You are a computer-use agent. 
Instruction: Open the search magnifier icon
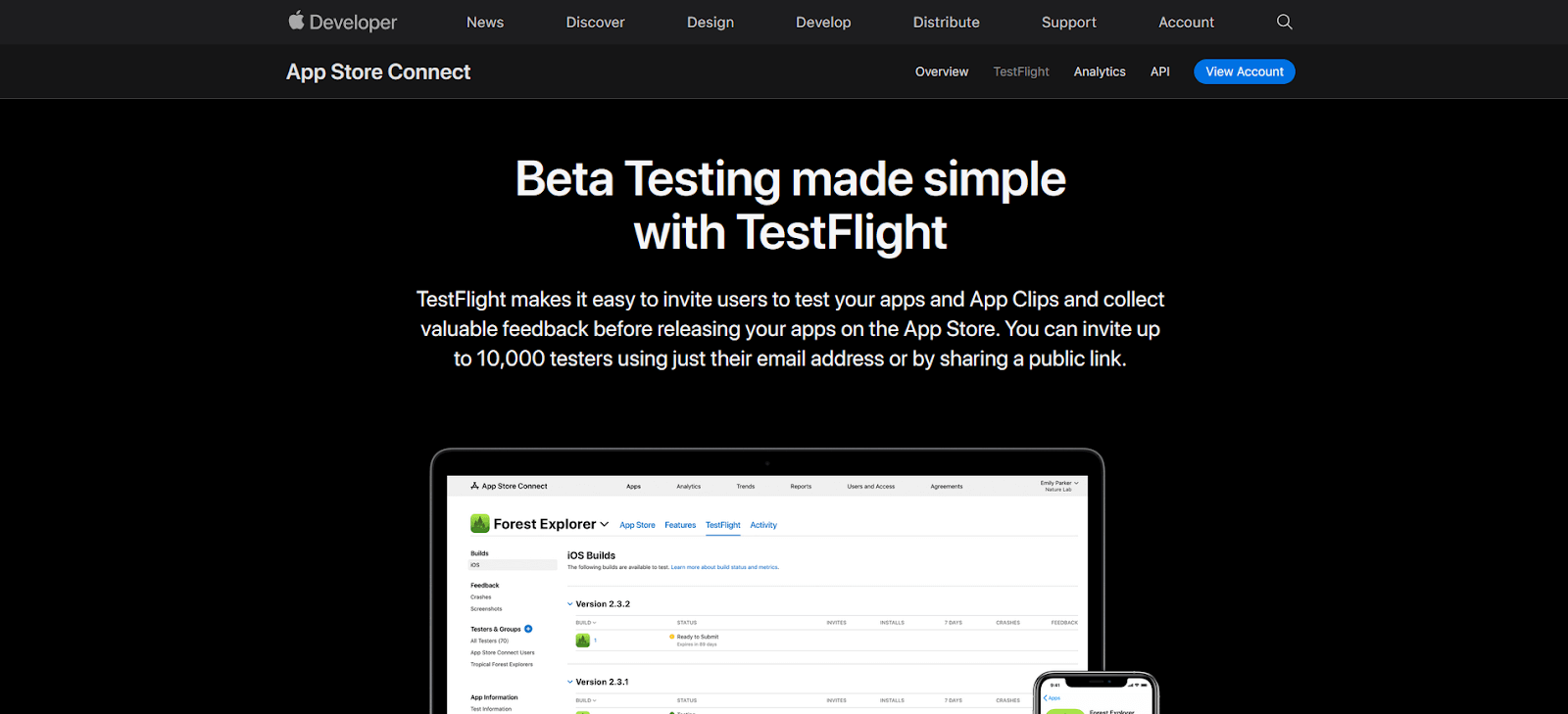point(1285,22)
